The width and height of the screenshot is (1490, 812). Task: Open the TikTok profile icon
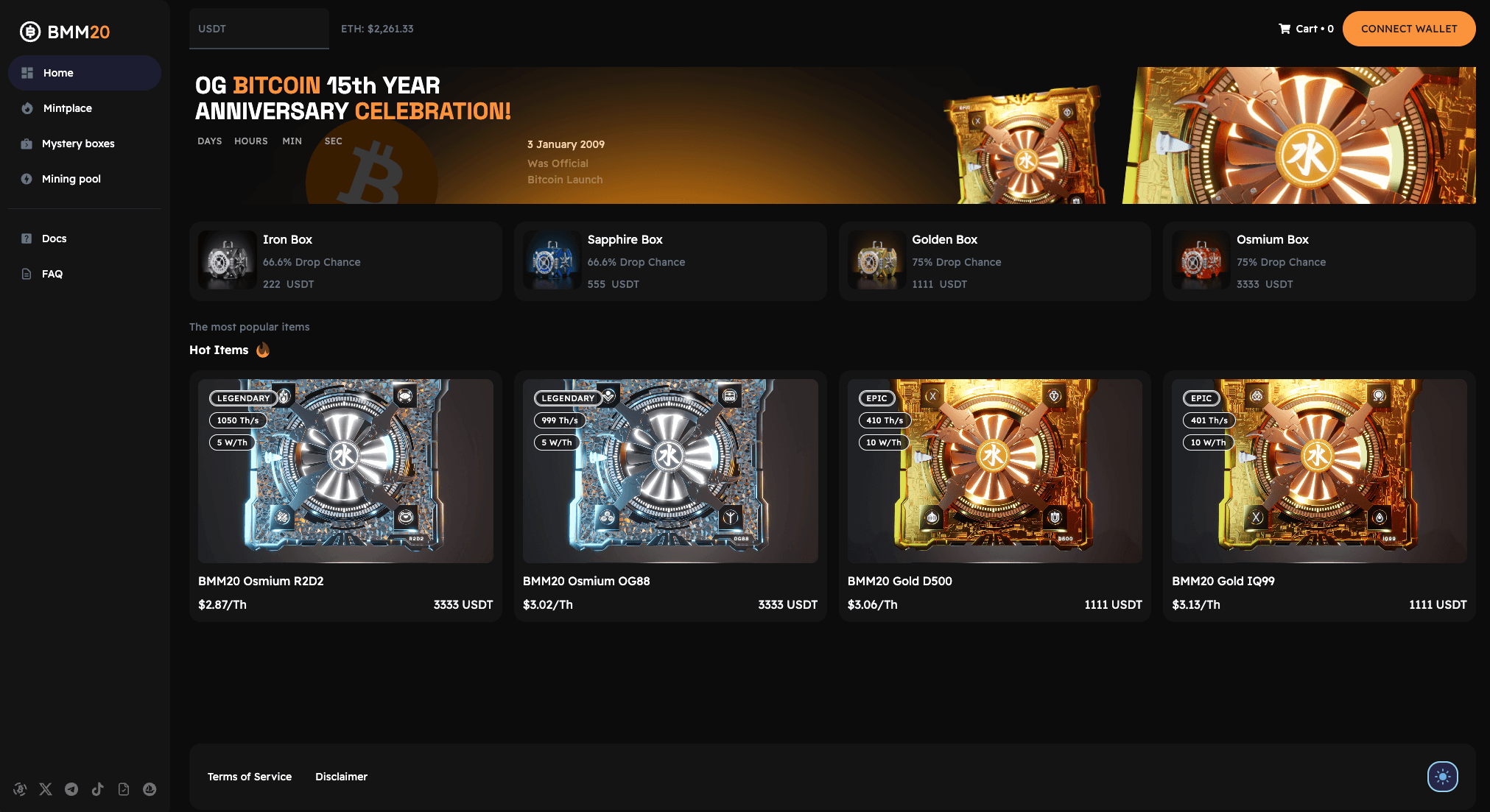click(x=97, y=789)
